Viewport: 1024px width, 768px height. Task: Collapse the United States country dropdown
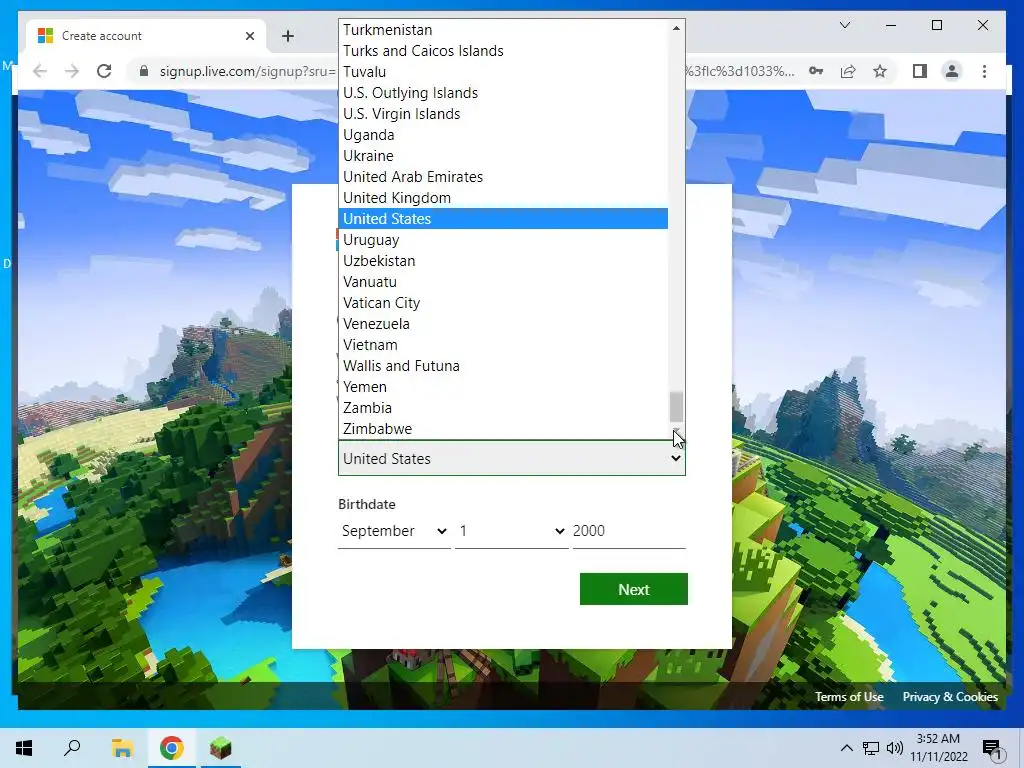coord(511,458)
